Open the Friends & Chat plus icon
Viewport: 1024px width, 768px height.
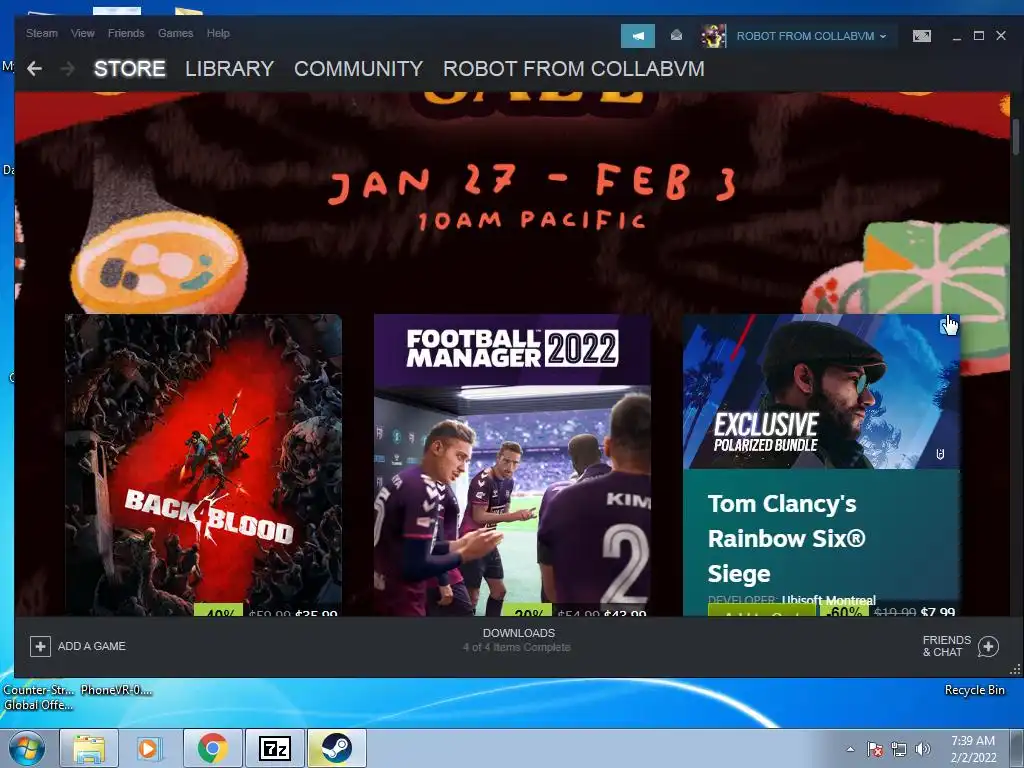pyautogui.click(x=988, y=646)
